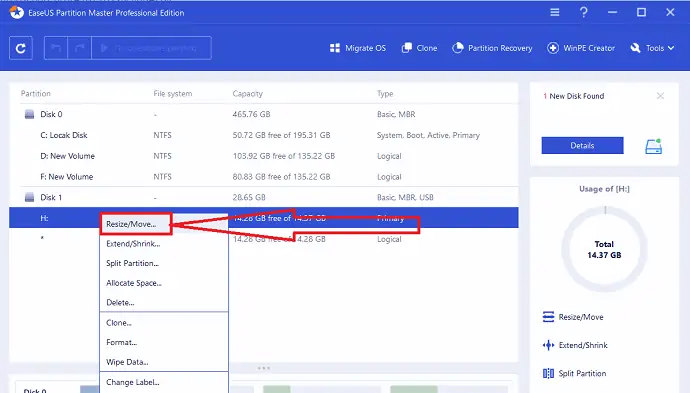Click the undo arrow in toolbar

[x=56, y=48]
